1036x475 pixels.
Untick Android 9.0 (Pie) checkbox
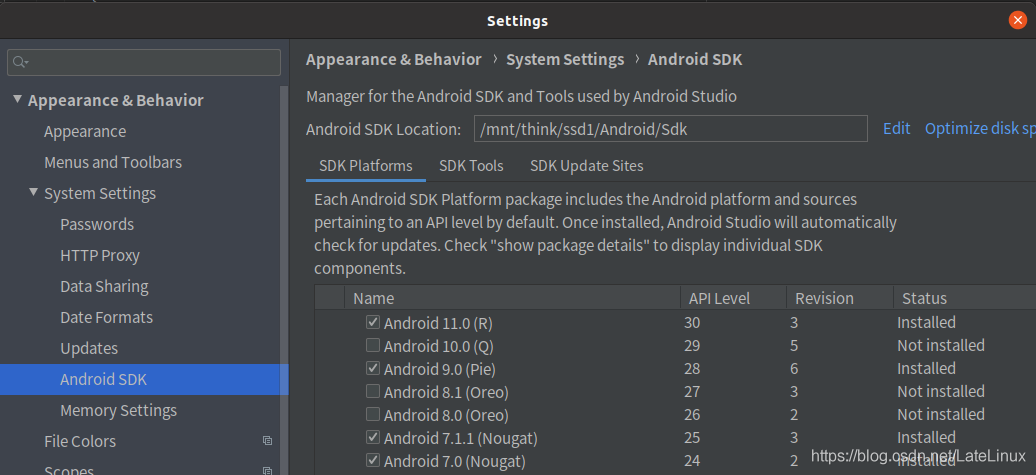pyautogui.click(x=373, y=368)
